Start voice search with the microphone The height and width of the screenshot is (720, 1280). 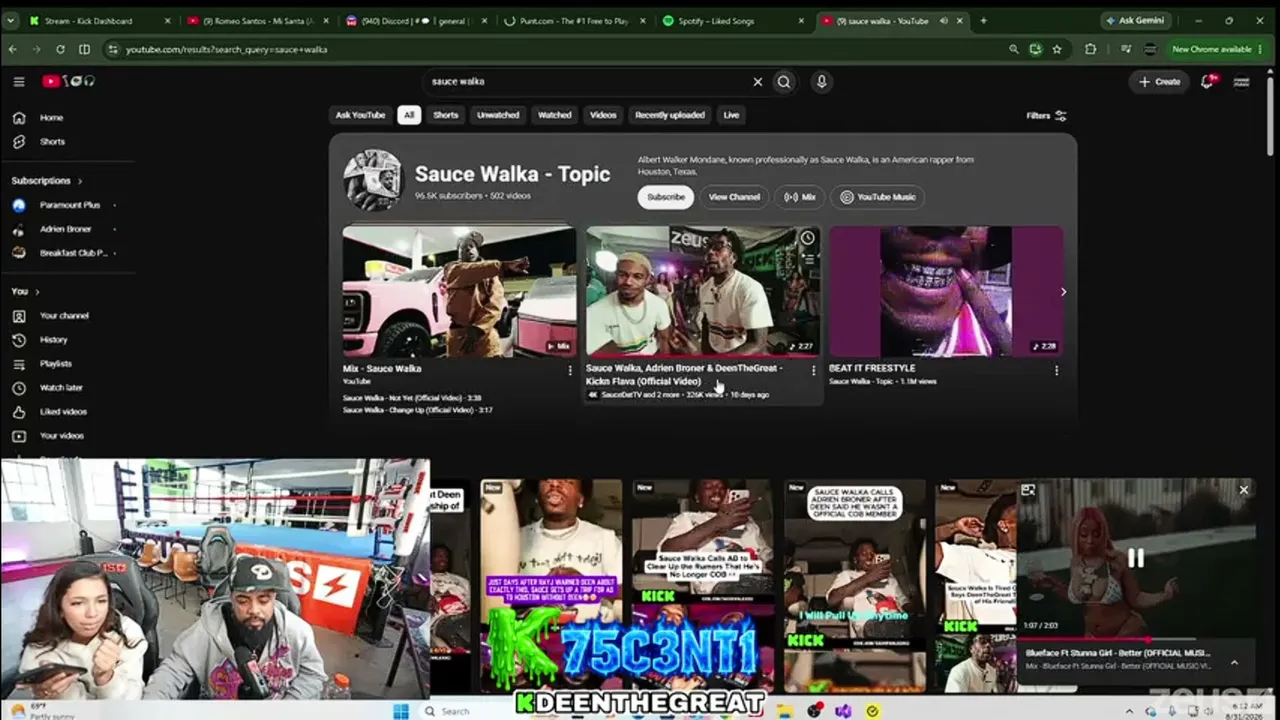(821, 82)
